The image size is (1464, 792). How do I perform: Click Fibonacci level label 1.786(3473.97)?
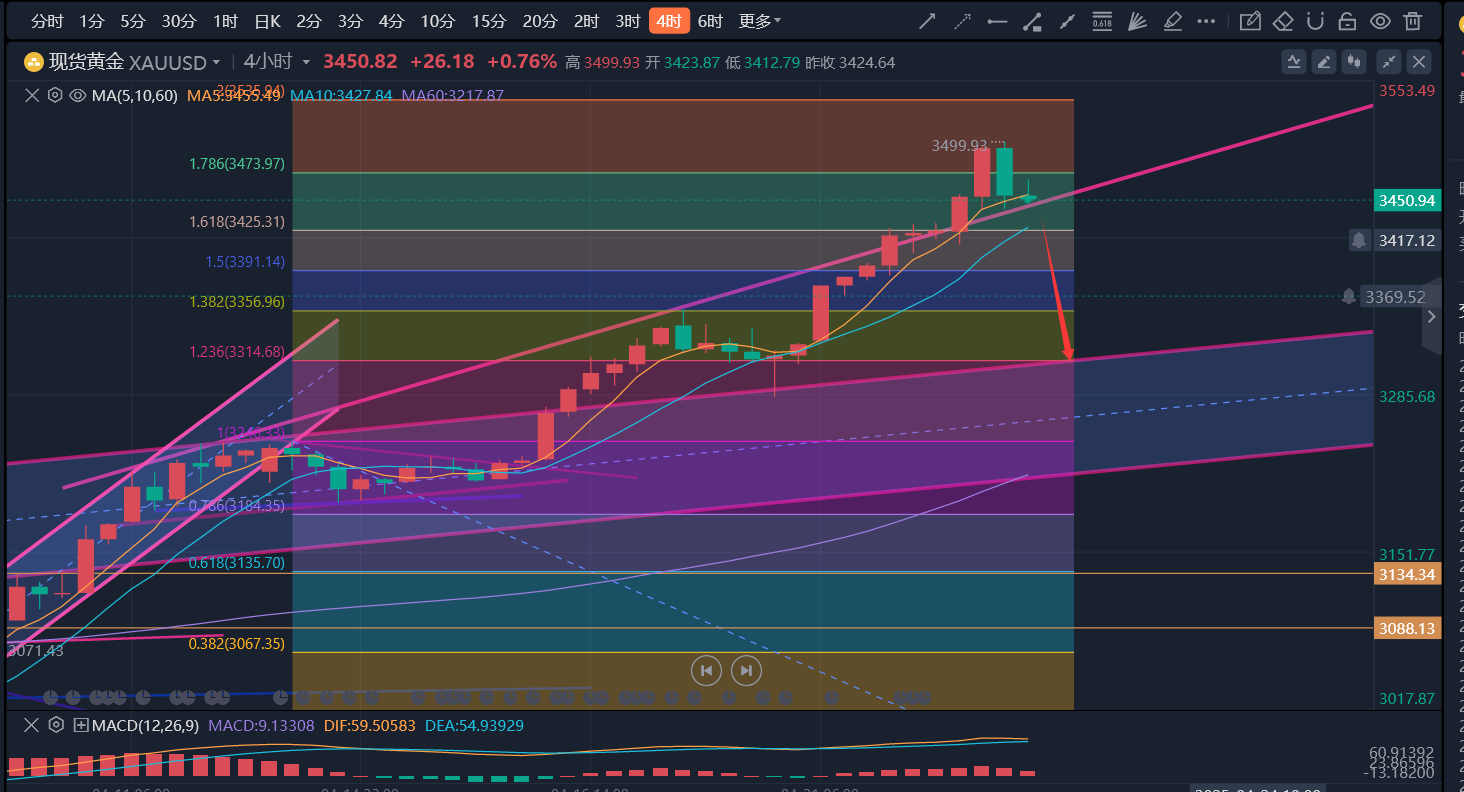(x=237, y=163)
